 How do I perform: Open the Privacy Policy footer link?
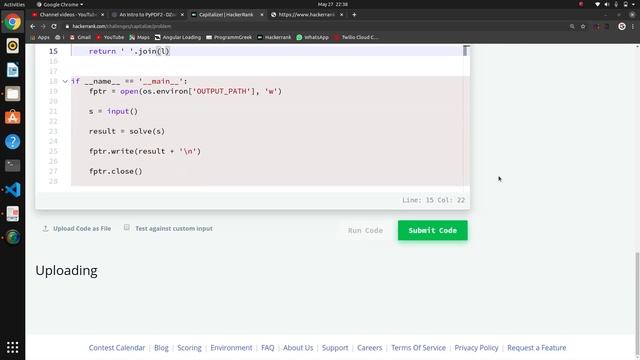pos(476,348)
